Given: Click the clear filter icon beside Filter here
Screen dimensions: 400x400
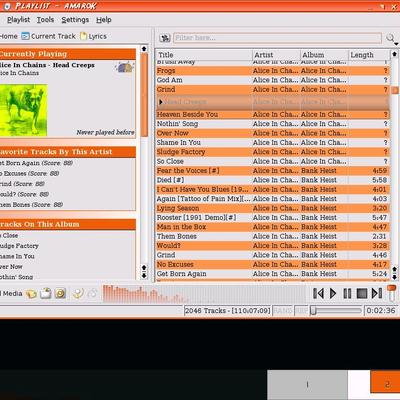Looking at the screenshot, I should [165, 38].
